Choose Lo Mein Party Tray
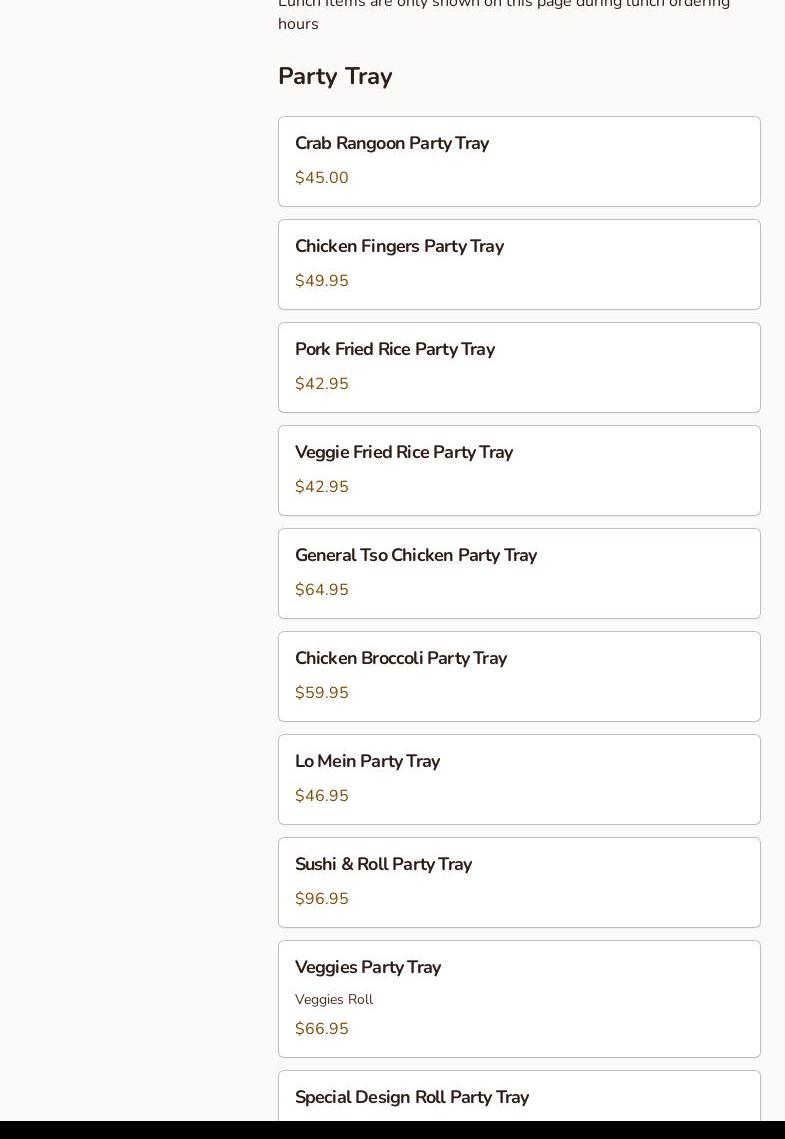Image resolution: width=785 pixels, height=1139 pixels. pyautogui.click(x=367, y=762)
